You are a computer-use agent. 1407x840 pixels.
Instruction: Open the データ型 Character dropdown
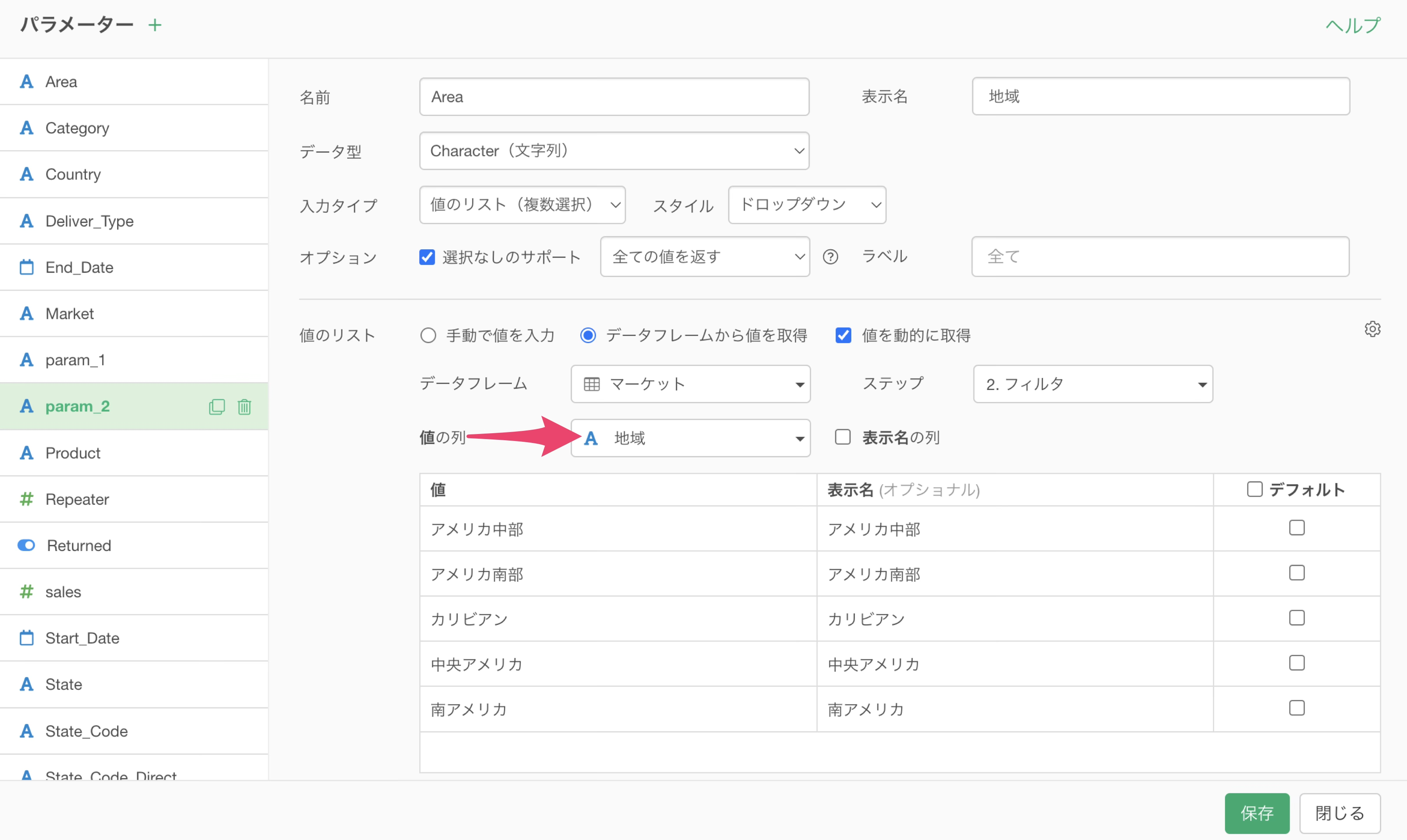[x=614, y=150]
